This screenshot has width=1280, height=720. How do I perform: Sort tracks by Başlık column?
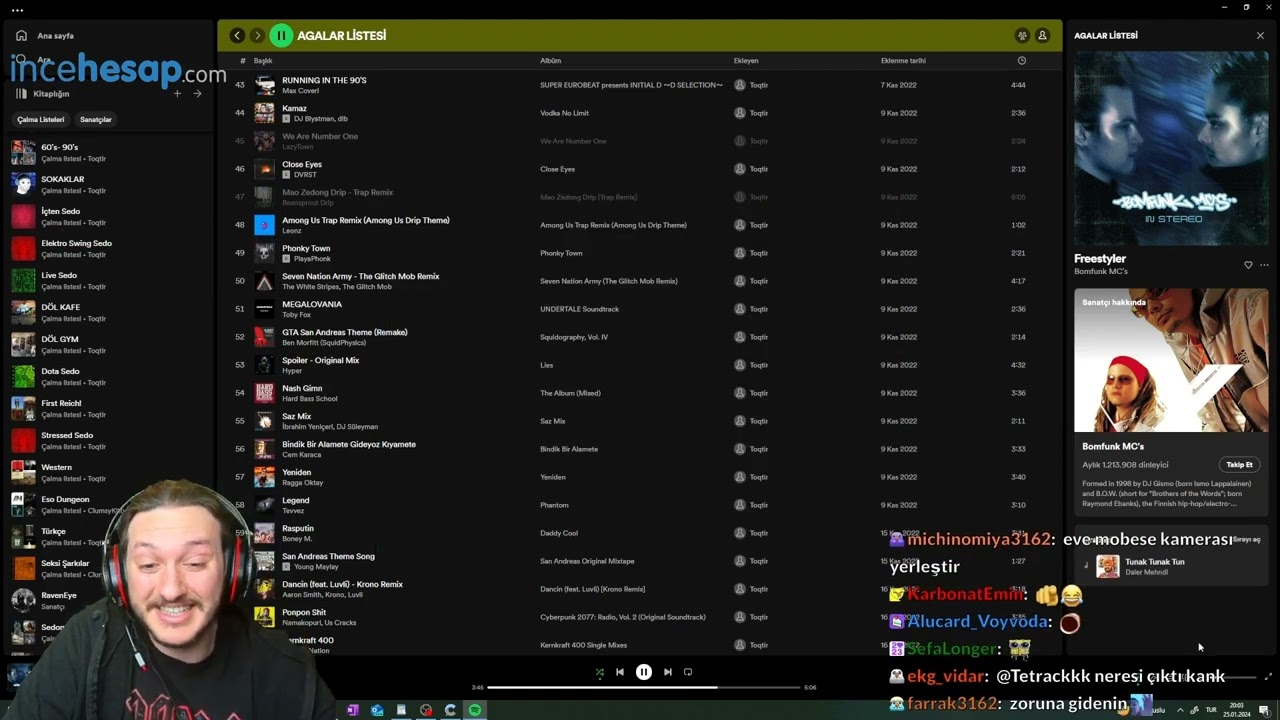(x=263, y=61)
